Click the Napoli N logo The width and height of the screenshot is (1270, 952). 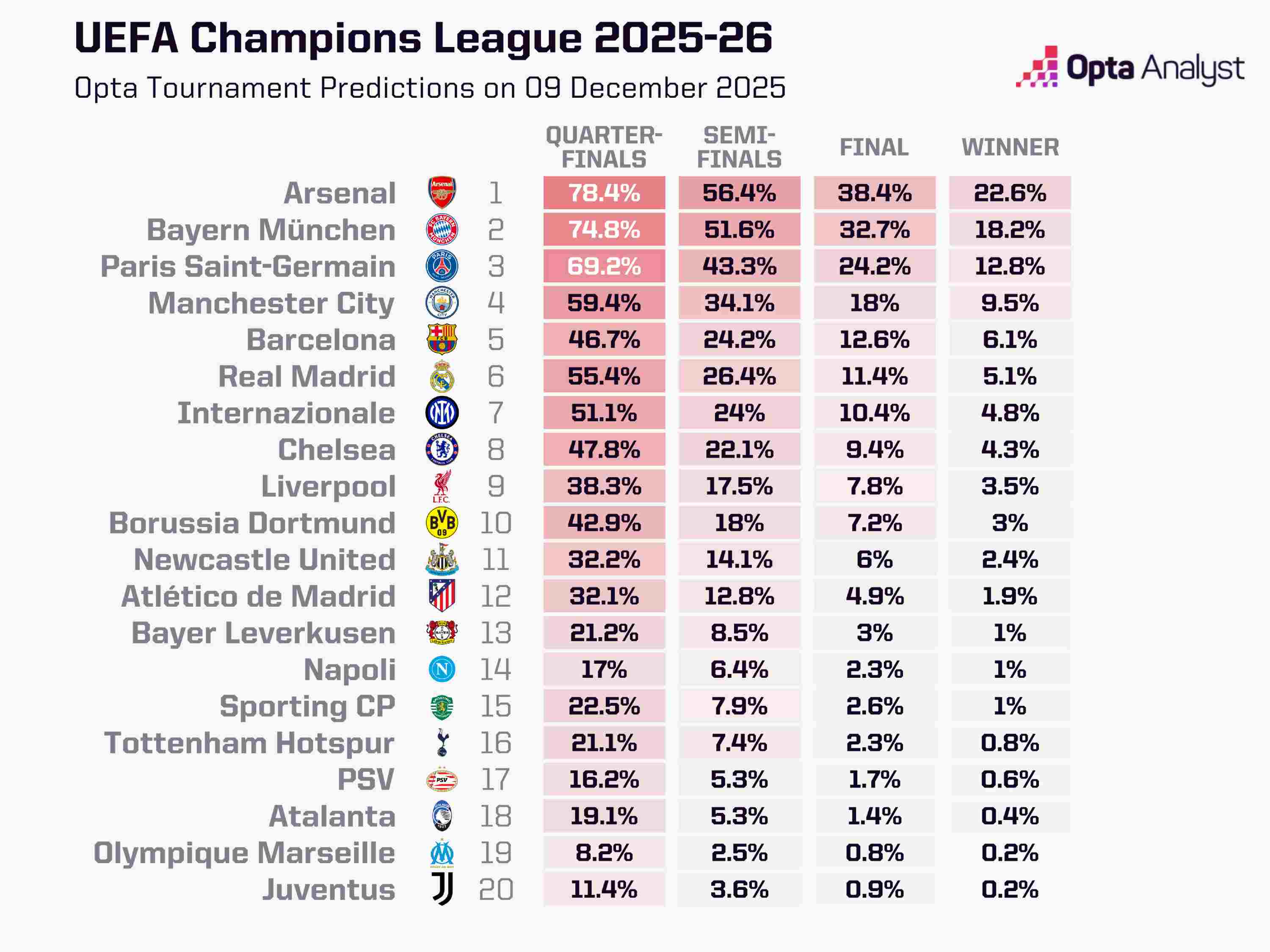coord(442,669)
